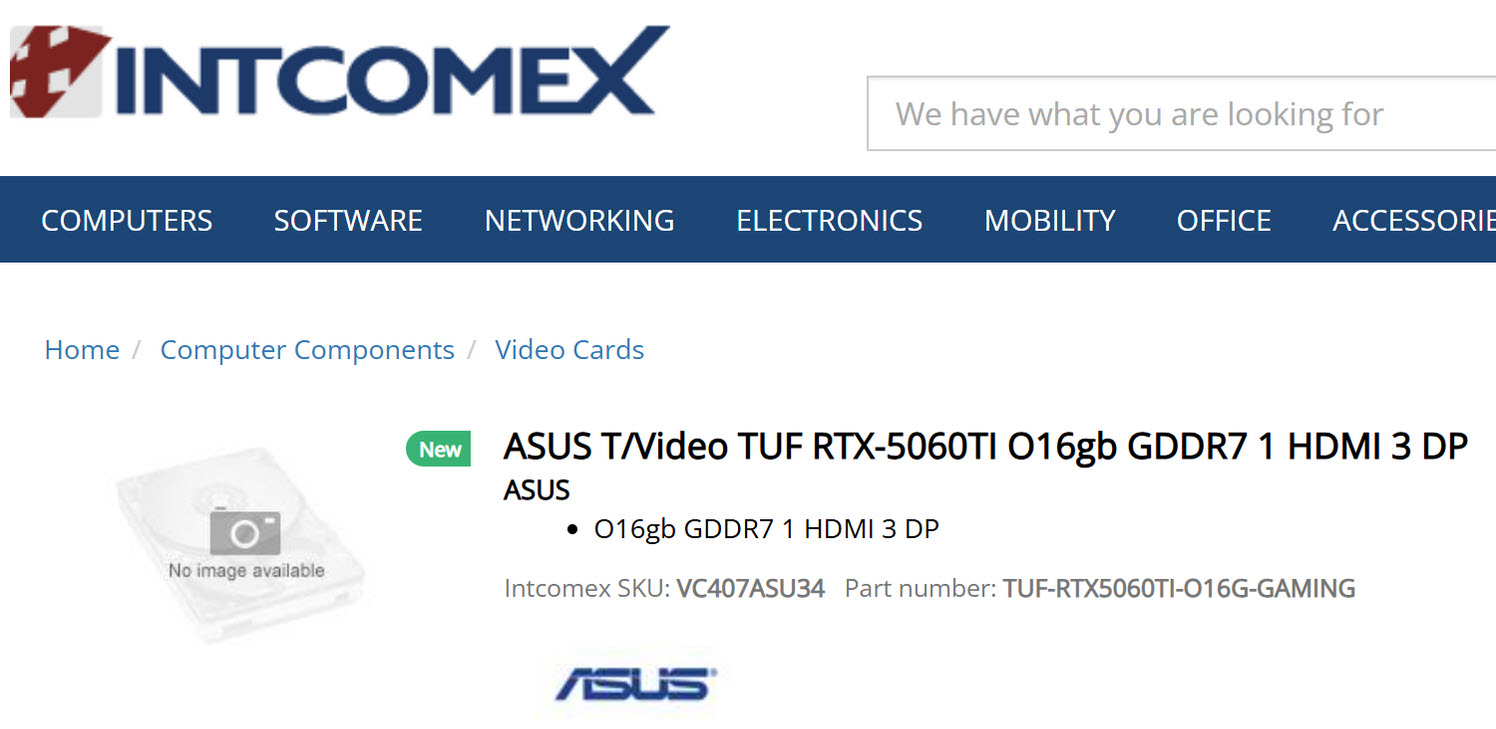Viewport: 1496px width, 729px height.
Task: Click the Intcomex logo
Action: [x=340, y=72]
